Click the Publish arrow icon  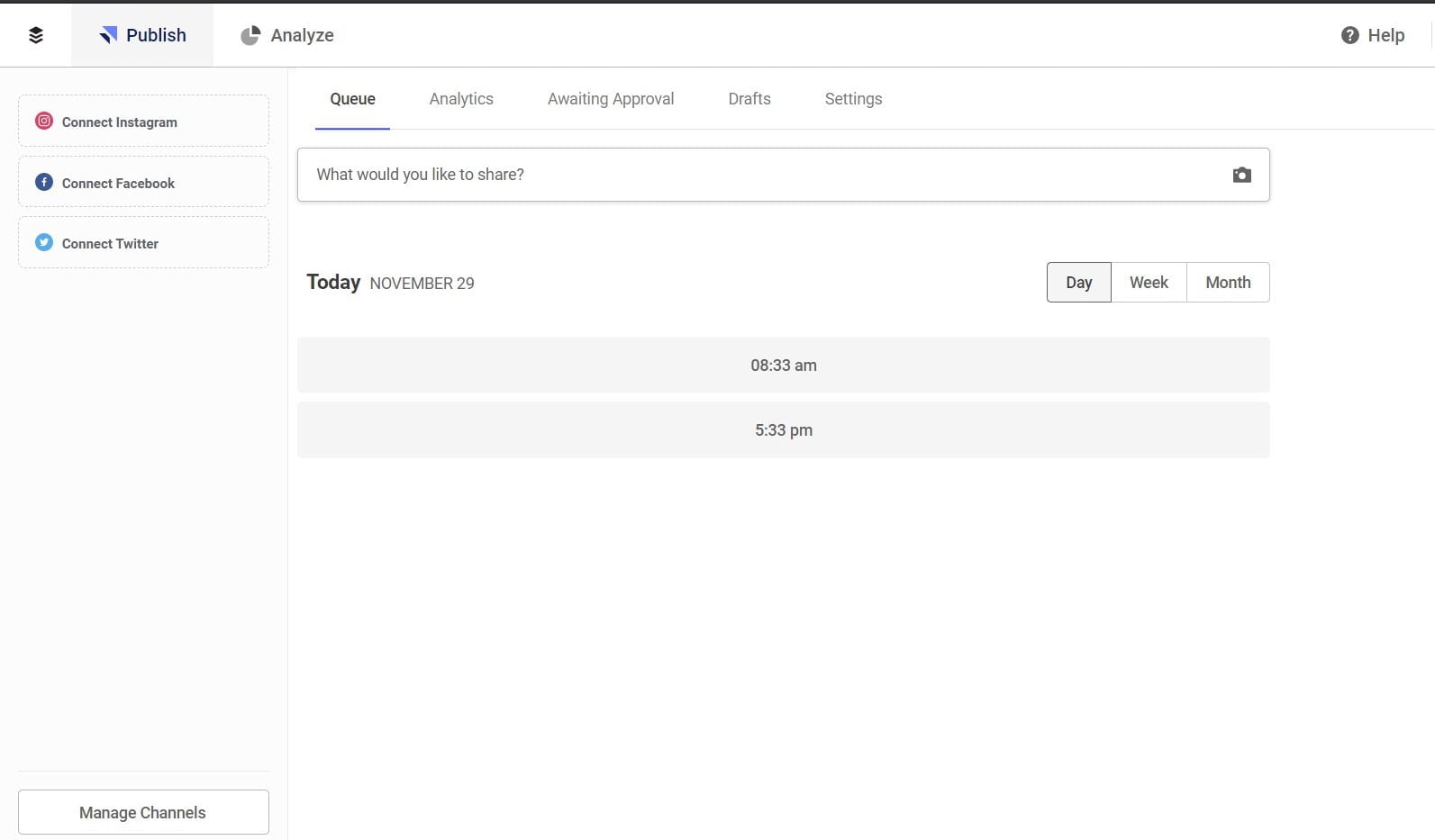click(109, 35)
